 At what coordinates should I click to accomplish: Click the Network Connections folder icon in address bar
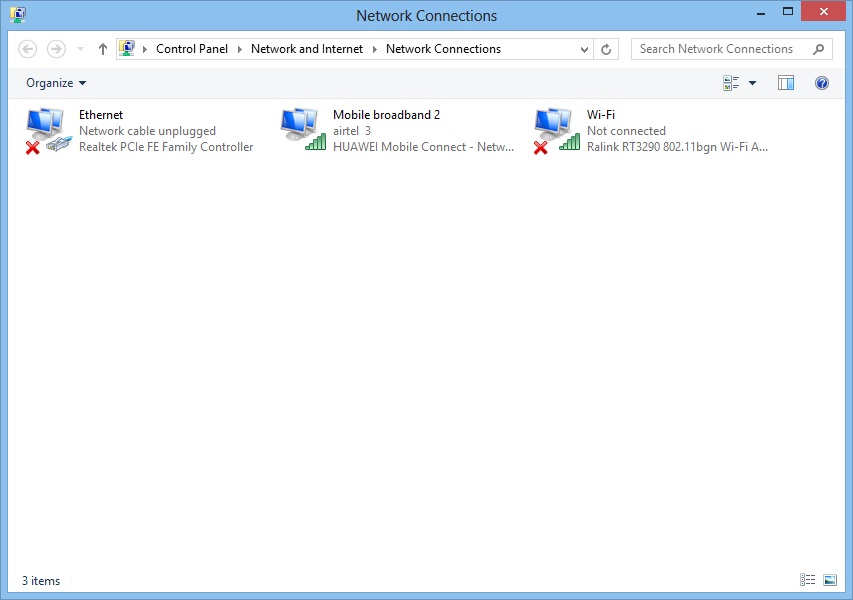[127, 48]
